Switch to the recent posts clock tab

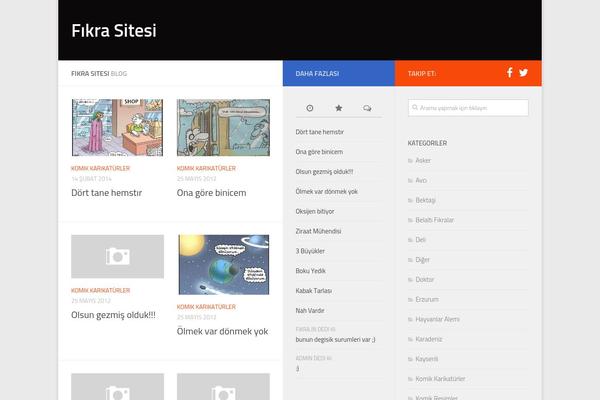(310, 107)
